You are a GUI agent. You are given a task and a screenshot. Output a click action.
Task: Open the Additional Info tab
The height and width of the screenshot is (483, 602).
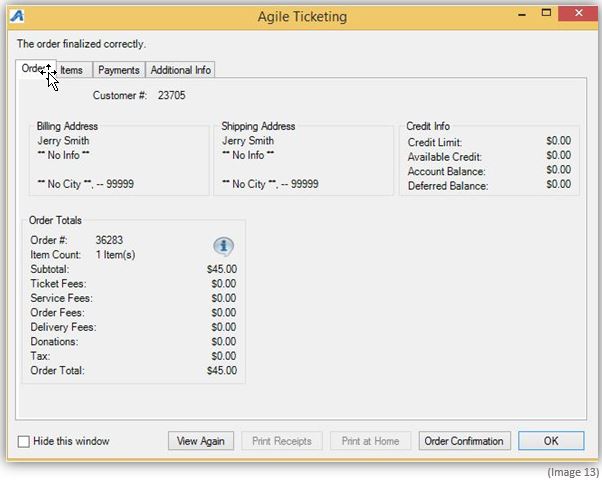click(x=180, y=70)
